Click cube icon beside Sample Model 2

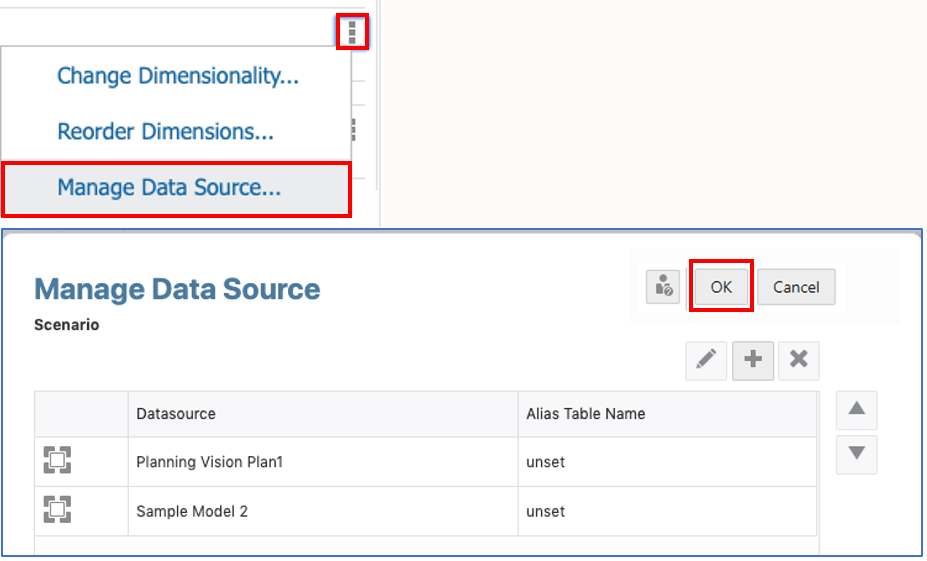pos(58,511)
